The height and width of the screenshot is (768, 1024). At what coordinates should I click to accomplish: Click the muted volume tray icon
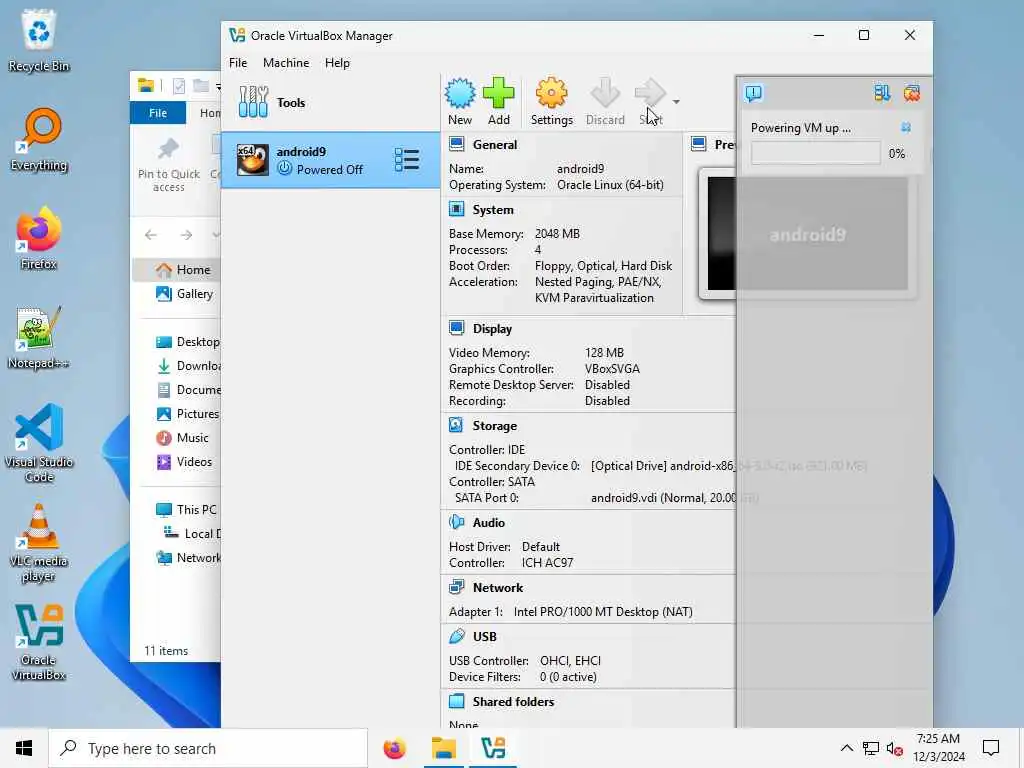coord(895,748)
